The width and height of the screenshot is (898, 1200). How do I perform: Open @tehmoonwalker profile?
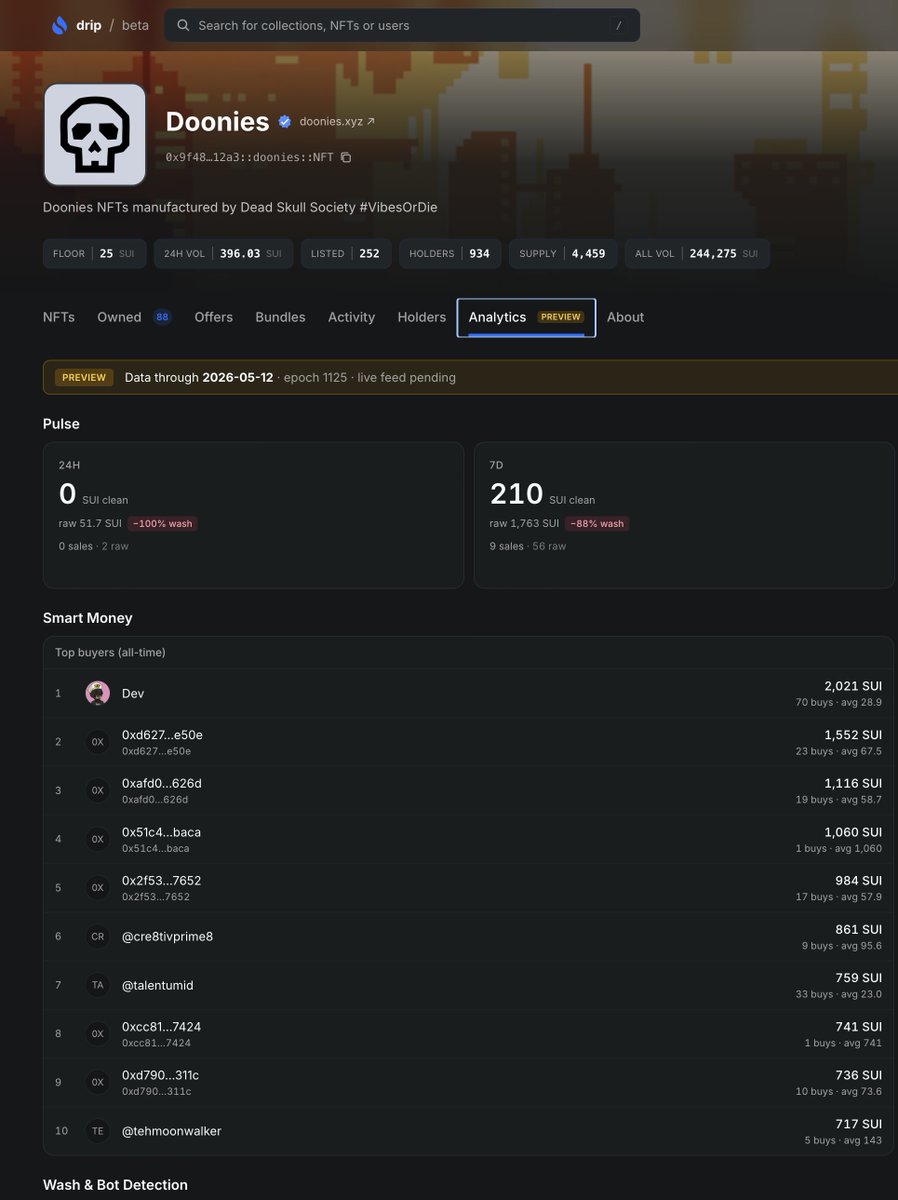(172, 1131)
